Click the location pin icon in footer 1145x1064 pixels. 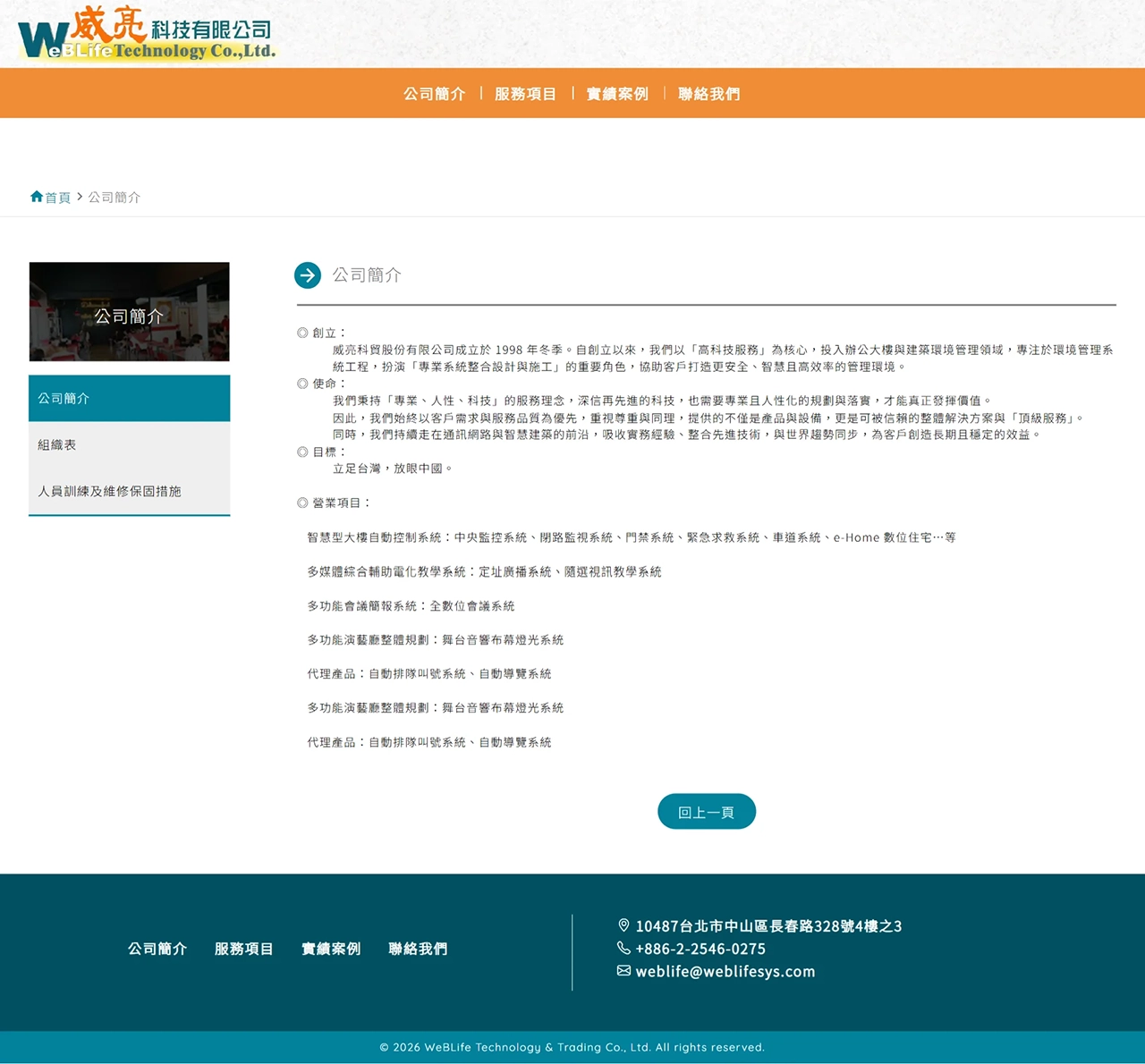click(x=623, y=925)
